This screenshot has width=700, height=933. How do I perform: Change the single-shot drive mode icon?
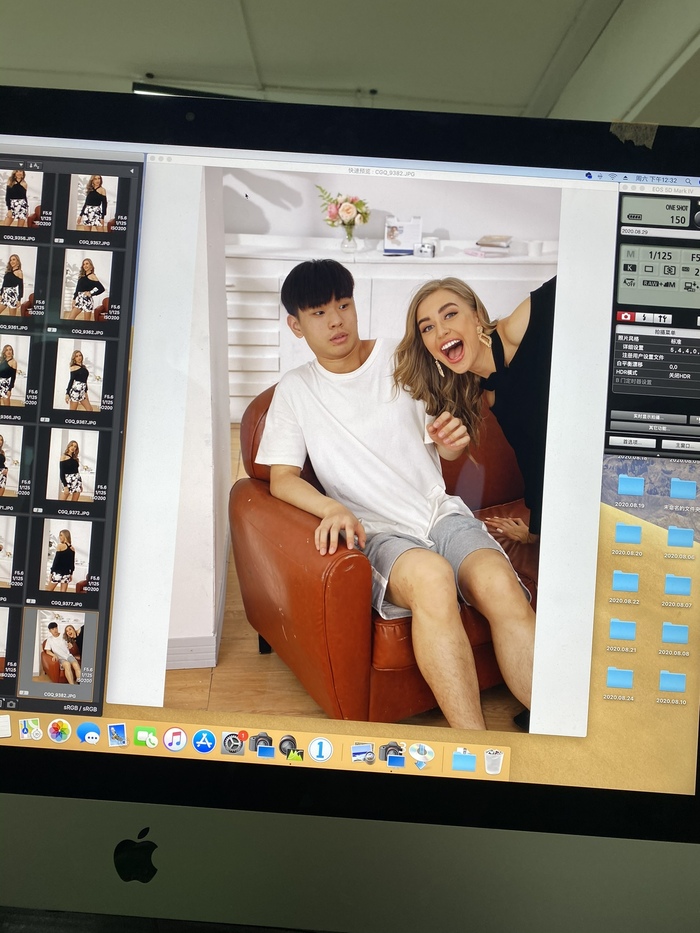[649, 269]
